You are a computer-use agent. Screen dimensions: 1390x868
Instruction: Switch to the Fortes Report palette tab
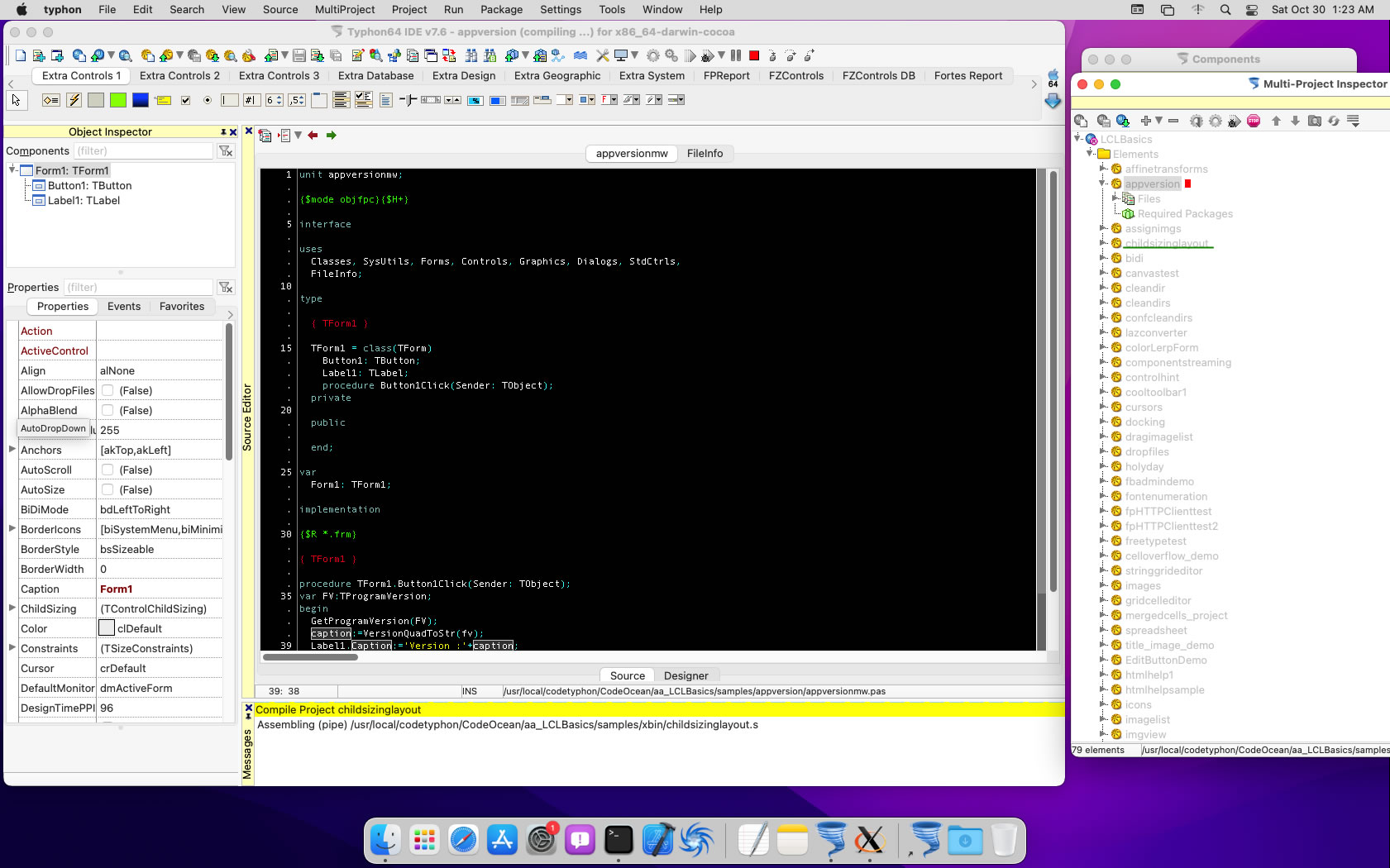967,75
